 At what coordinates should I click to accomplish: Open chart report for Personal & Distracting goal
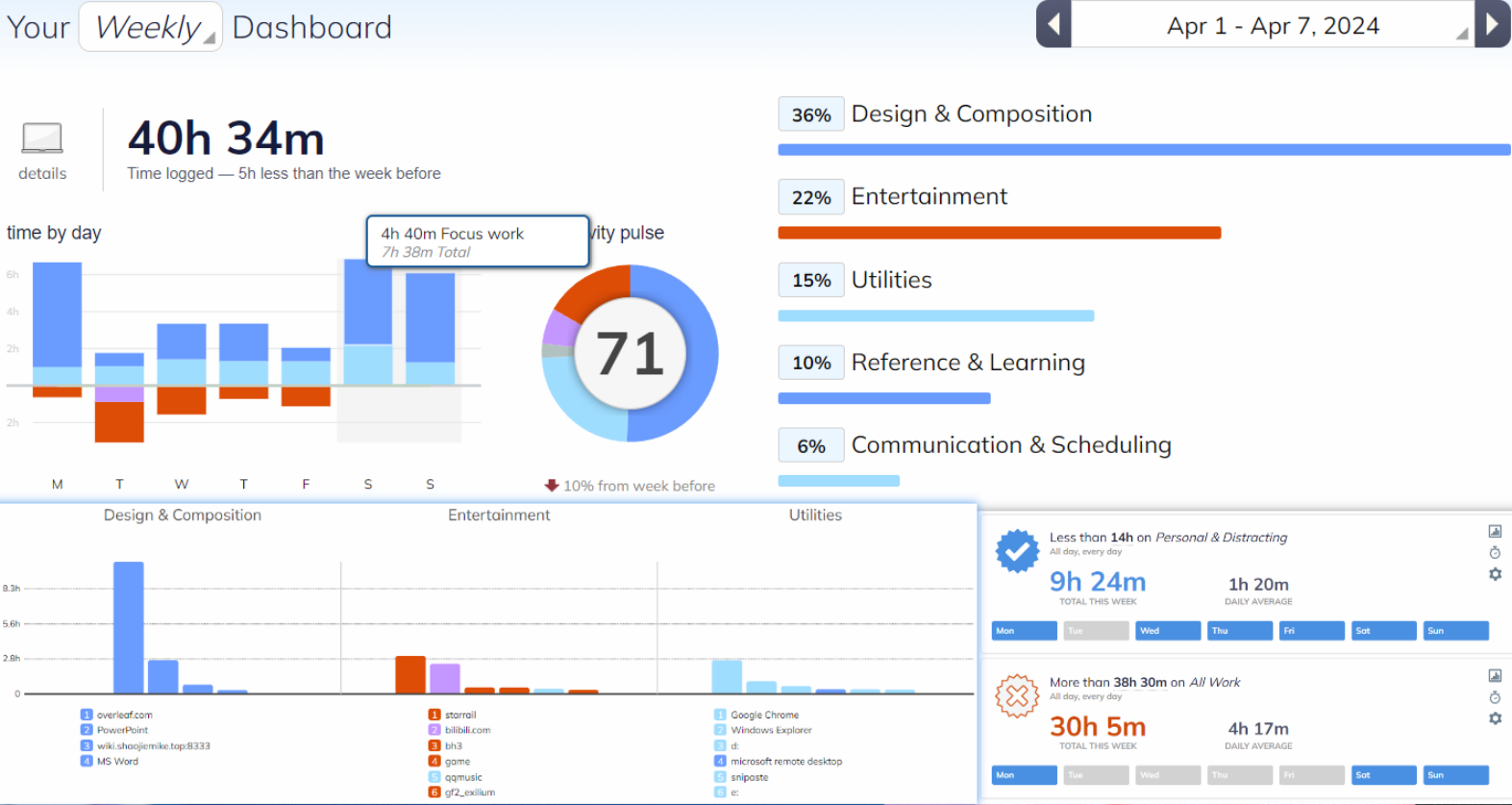1495,531
